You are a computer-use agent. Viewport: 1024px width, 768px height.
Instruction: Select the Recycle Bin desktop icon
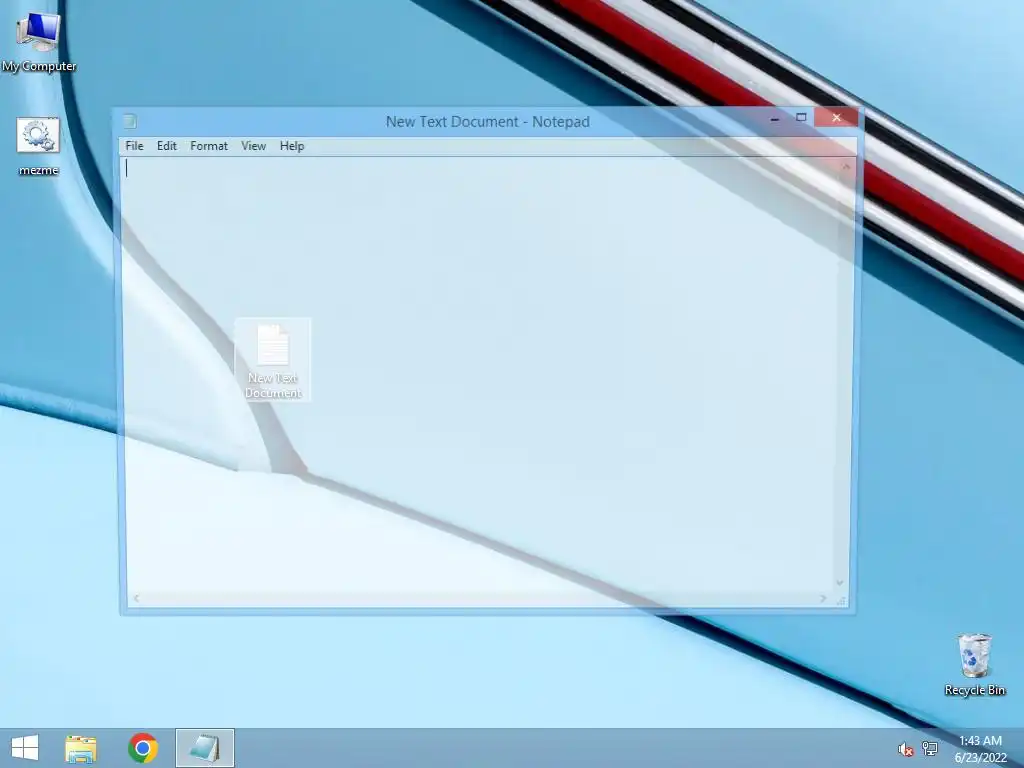pos(974,664)
